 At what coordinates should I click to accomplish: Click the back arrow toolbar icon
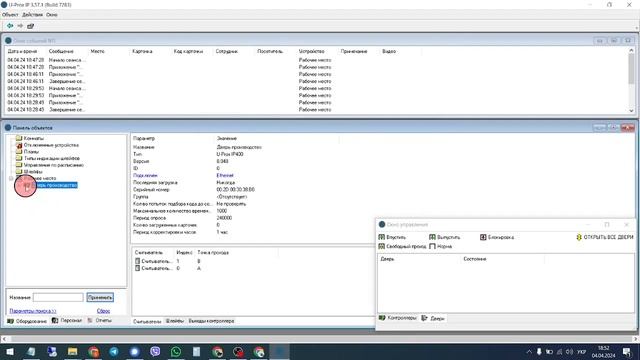(x=10, y=26)
